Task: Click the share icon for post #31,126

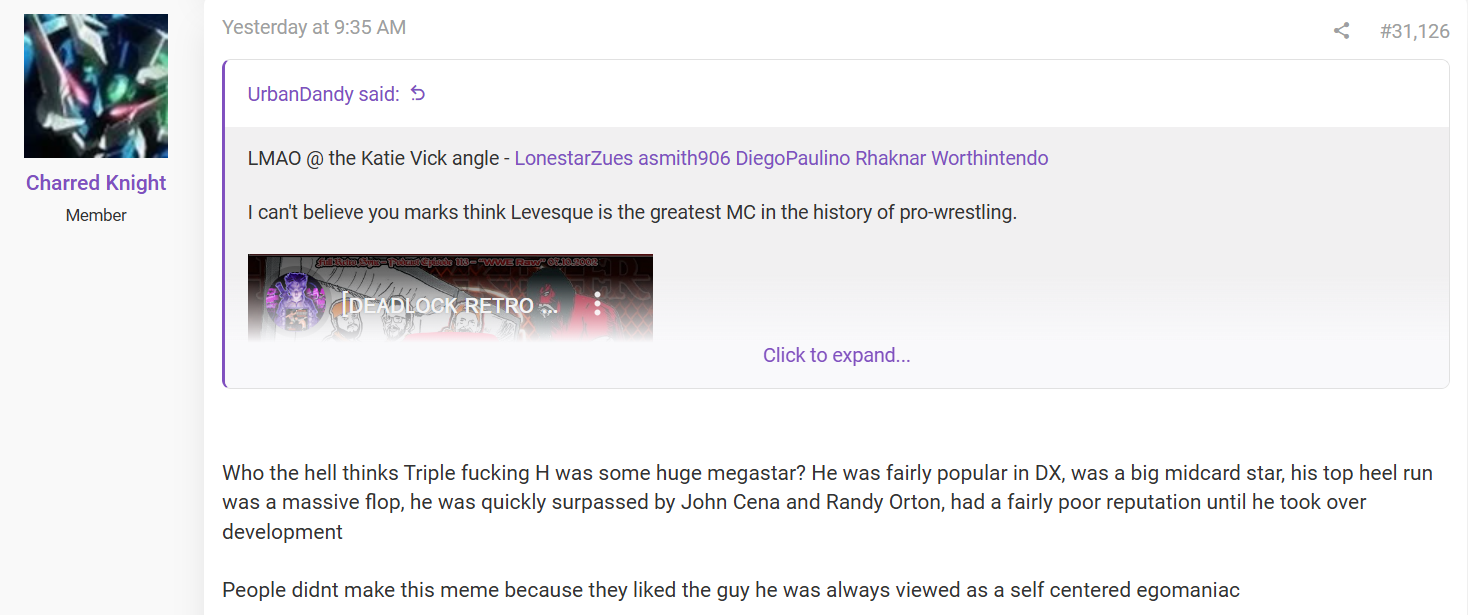Action: tap(1341, 31)
